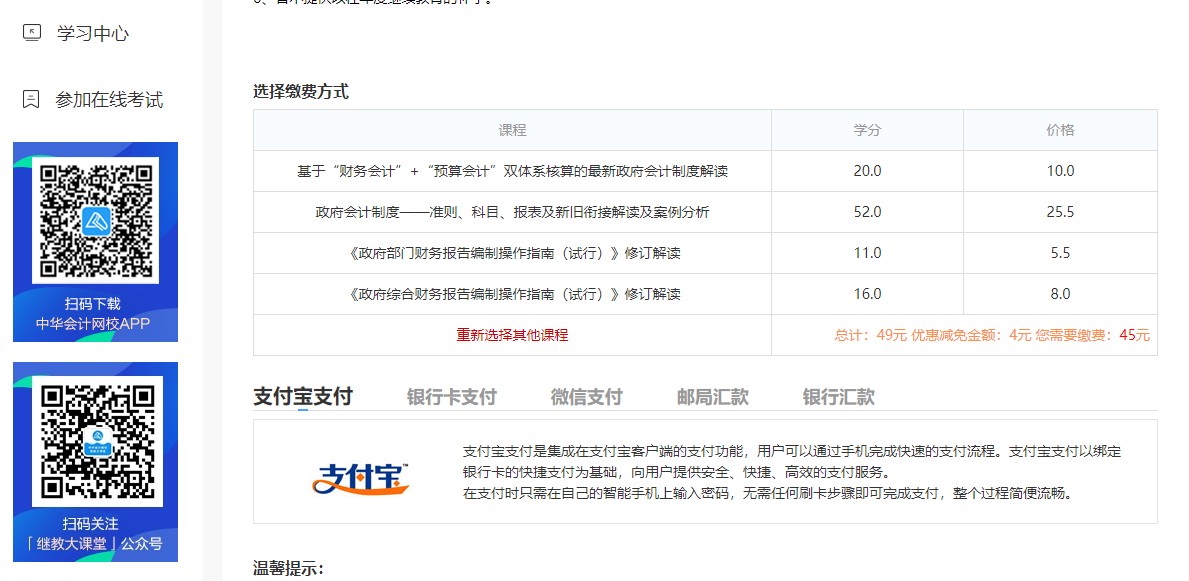
Task: Click the 课程 table header cell
Action: pos(512,129)
